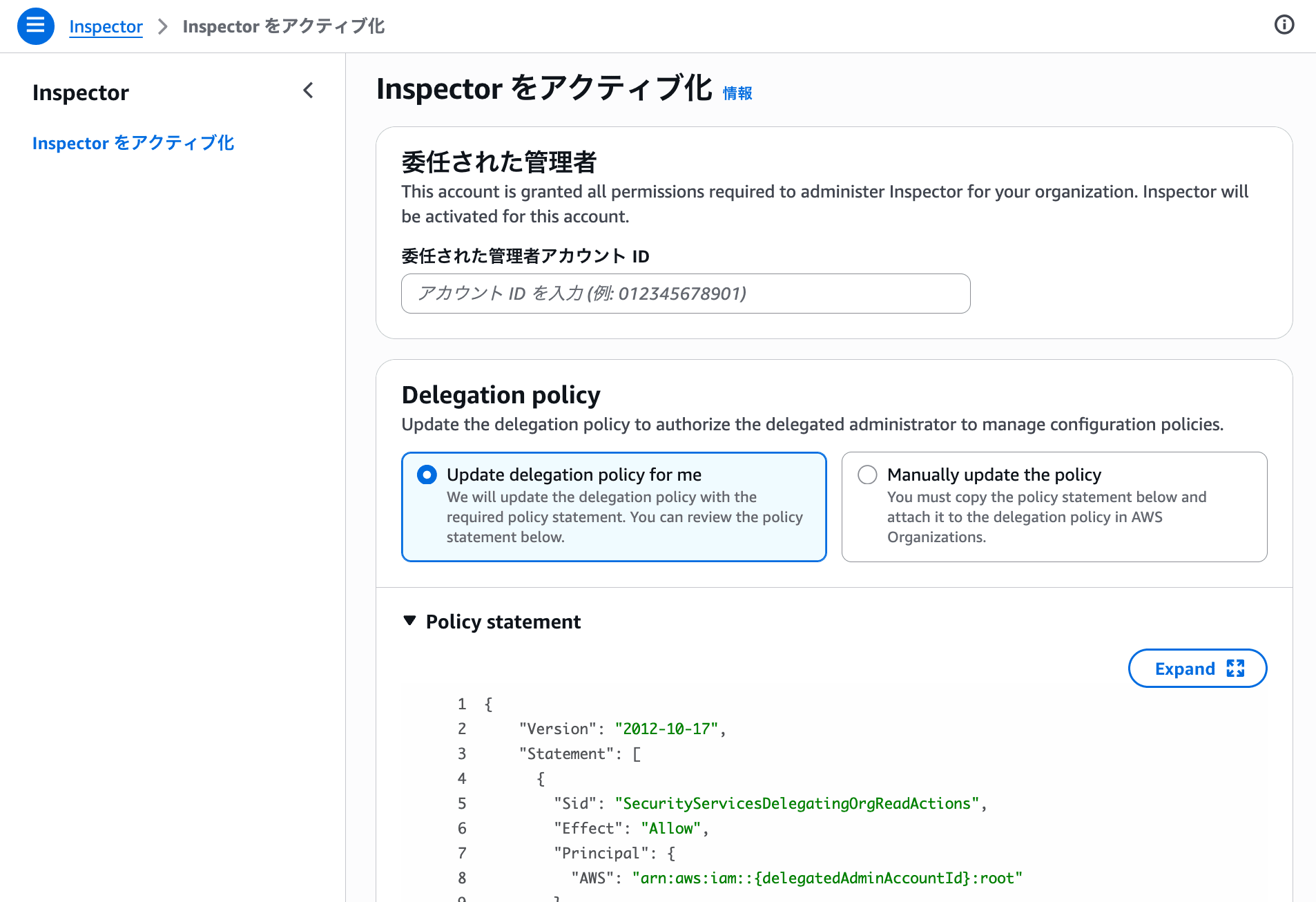Collapse the Inspector side panel
The height and width of the screenshot is (902, 1316).
pos(308,90)
